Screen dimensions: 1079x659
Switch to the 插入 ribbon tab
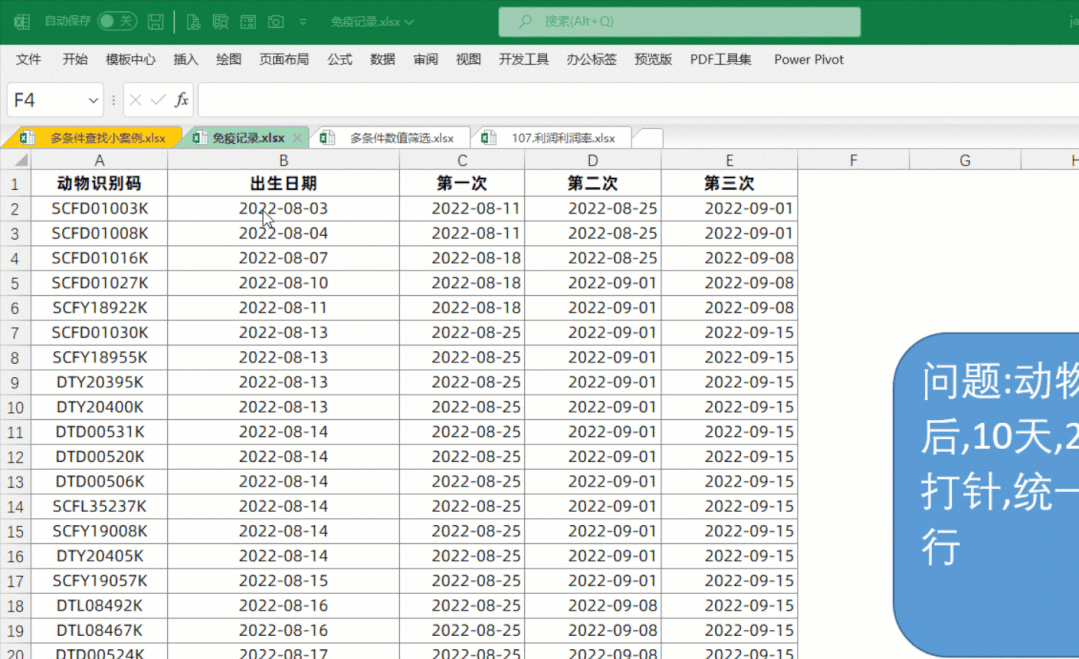pyautogui.click(x=185, y=59)
